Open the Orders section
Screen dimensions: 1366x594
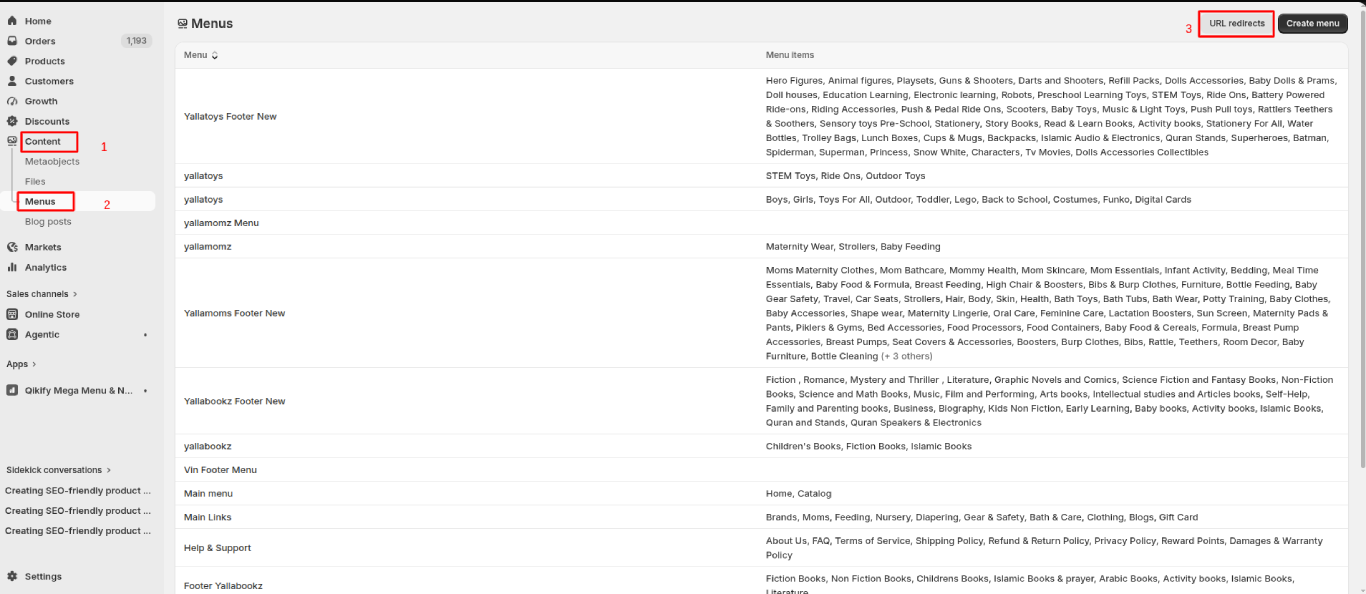[40, 41]
